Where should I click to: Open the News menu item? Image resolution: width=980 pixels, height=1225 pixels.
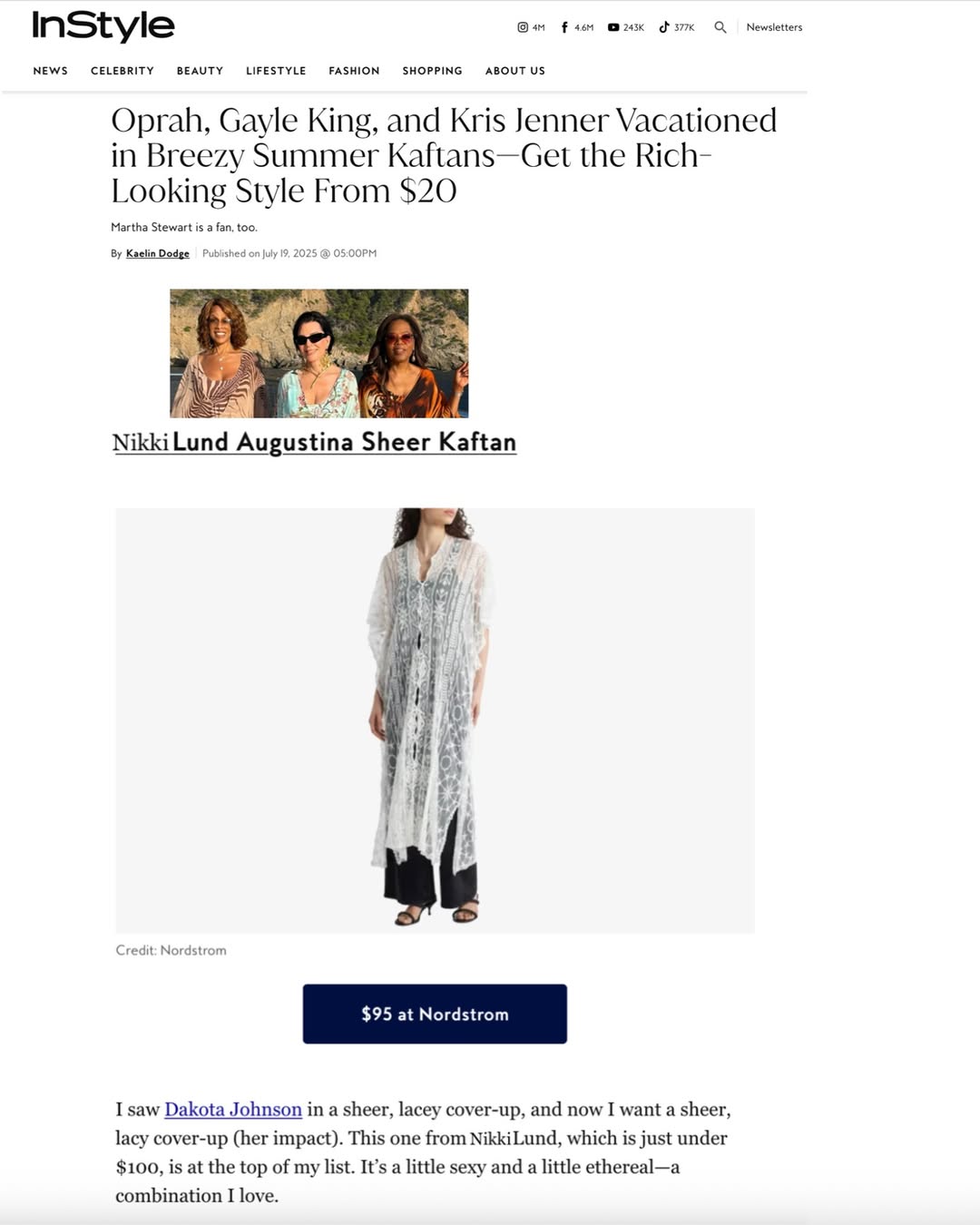coord(51,71)
